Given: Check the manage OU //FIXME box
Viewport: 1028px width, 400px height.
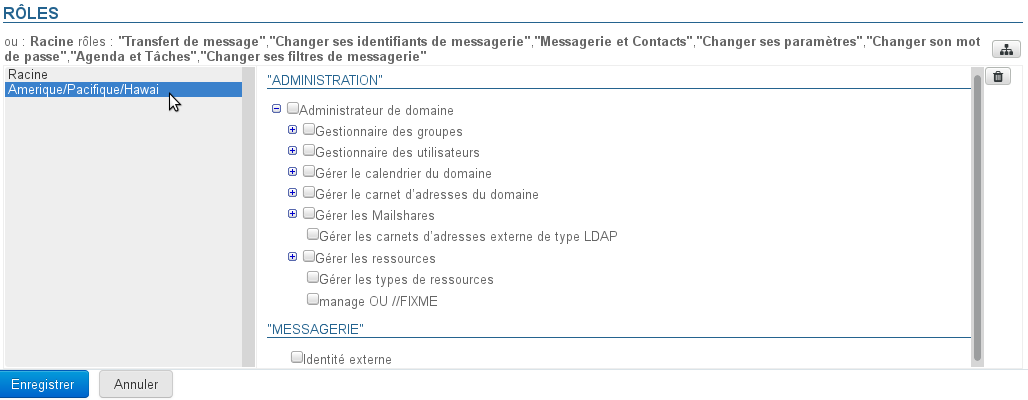Looking at the screenshot, I should [x=313, y=299].
